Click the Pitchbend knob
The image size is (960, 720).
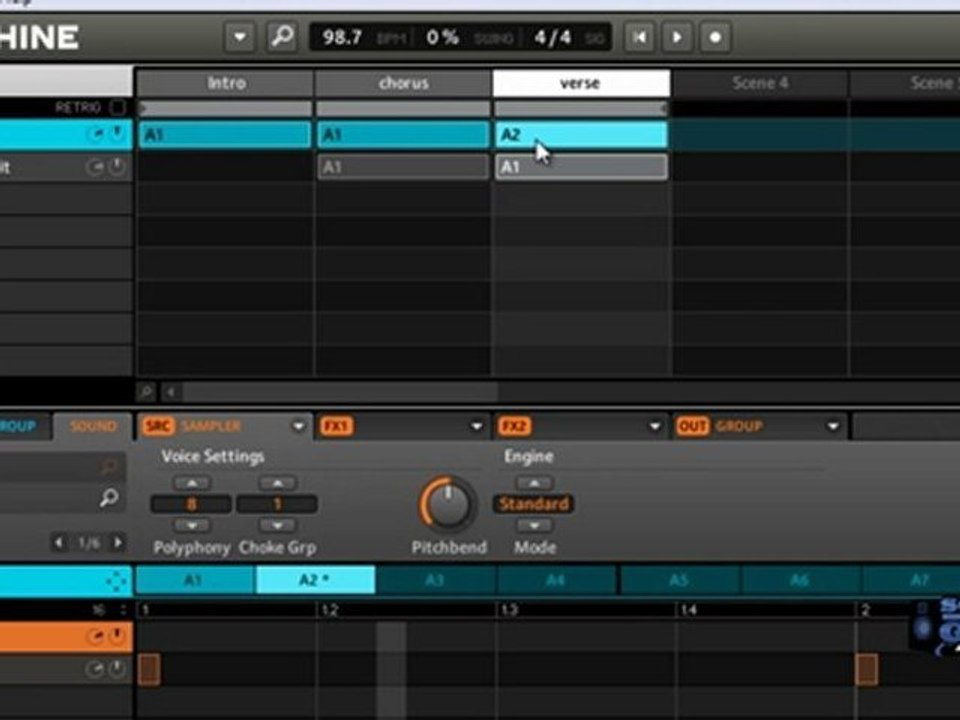coord(448,504)
